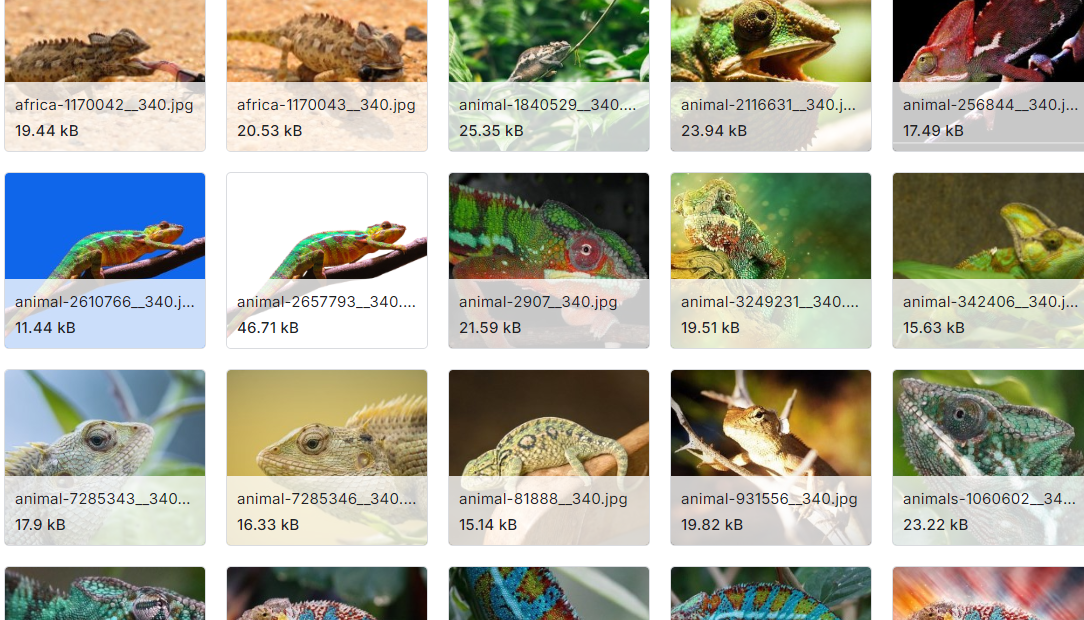Click the animal-931556__340.jpg image card
This screenshot has height=620, width=1084.
771,458
